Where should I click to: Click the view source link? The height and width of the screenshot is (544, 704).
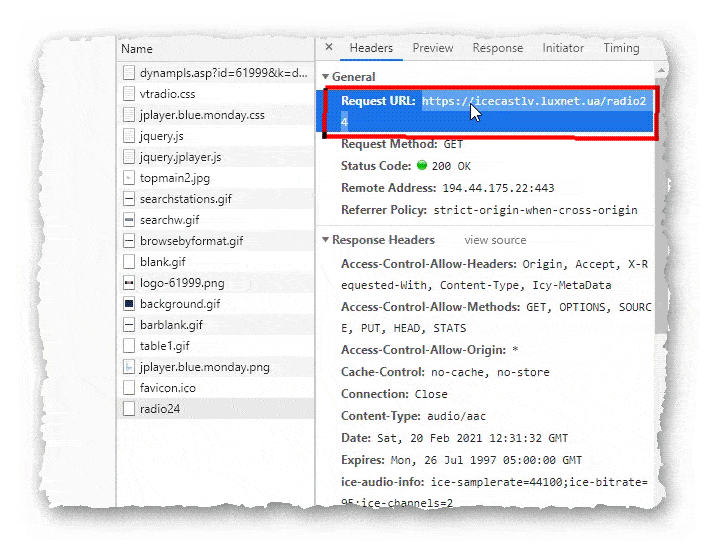click(495, 240)
